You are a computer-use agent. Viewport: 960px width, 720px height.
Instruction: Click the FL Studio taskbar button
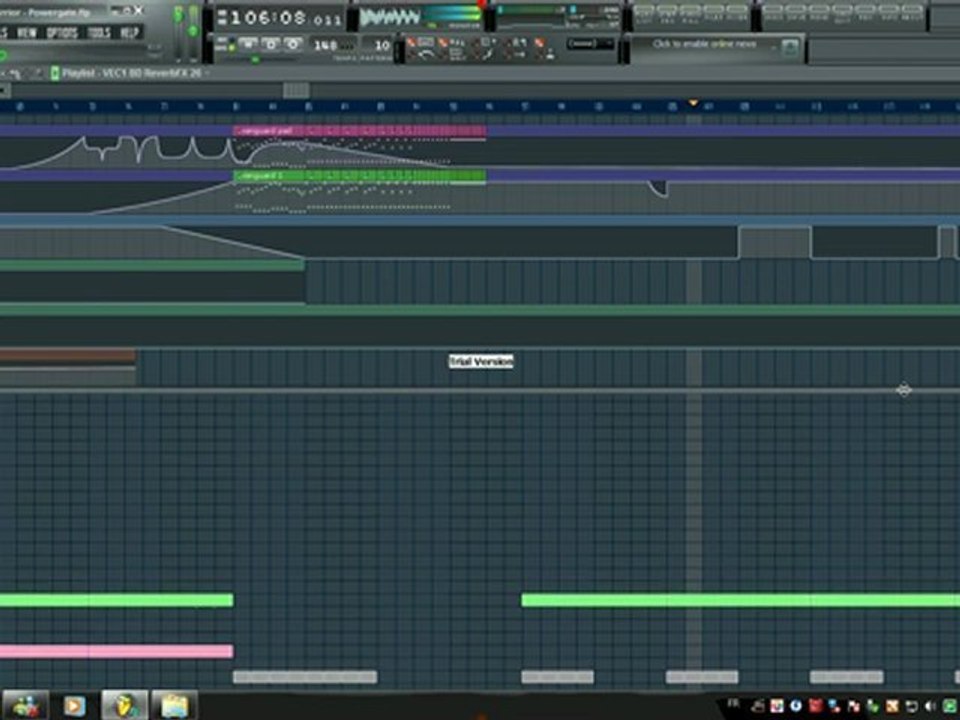[124, 706]
